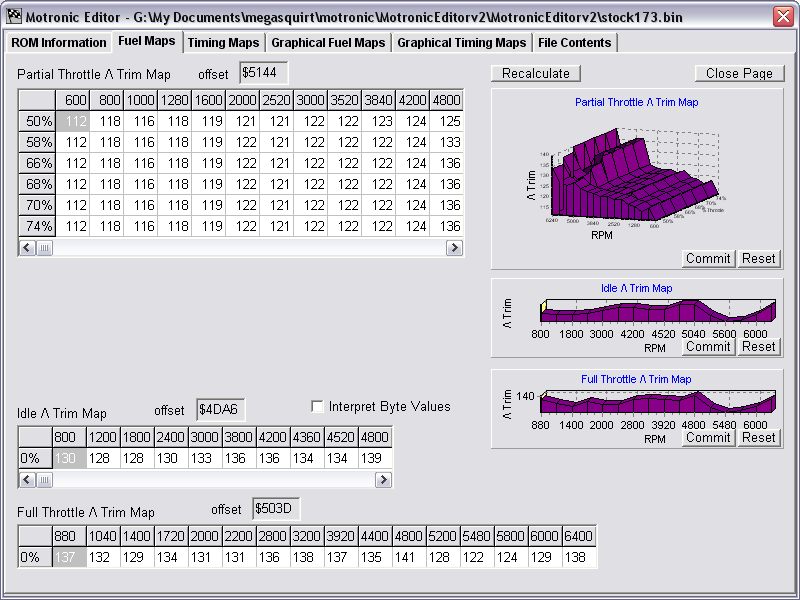Click the 68% row header

tap(37, 184)
